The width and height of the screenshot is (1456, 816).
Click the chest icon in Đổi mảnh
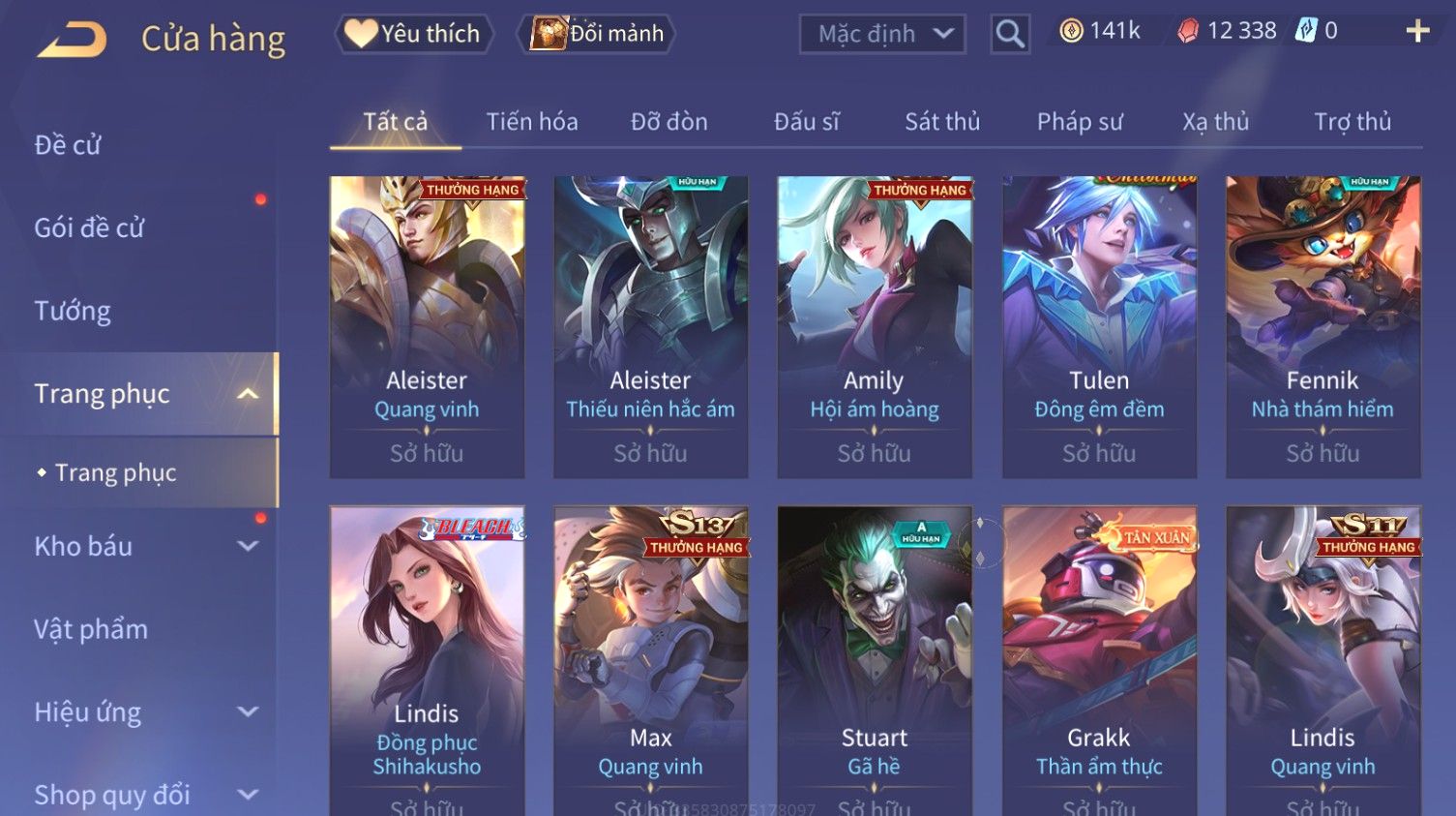tap(549, 34)
